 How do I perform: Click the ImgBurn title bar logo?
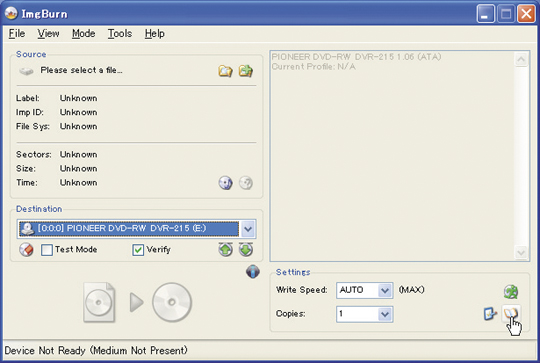tap(11, 13)
